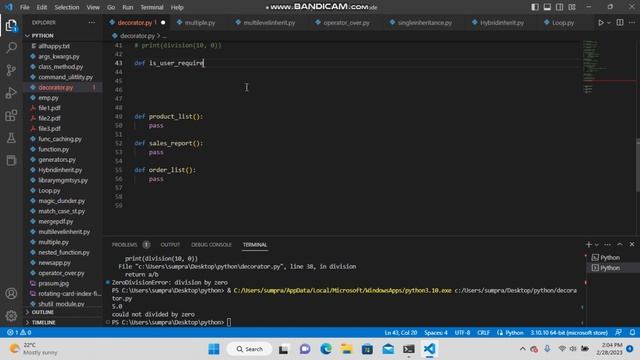Open the Terminal menu

coord(151,7)
